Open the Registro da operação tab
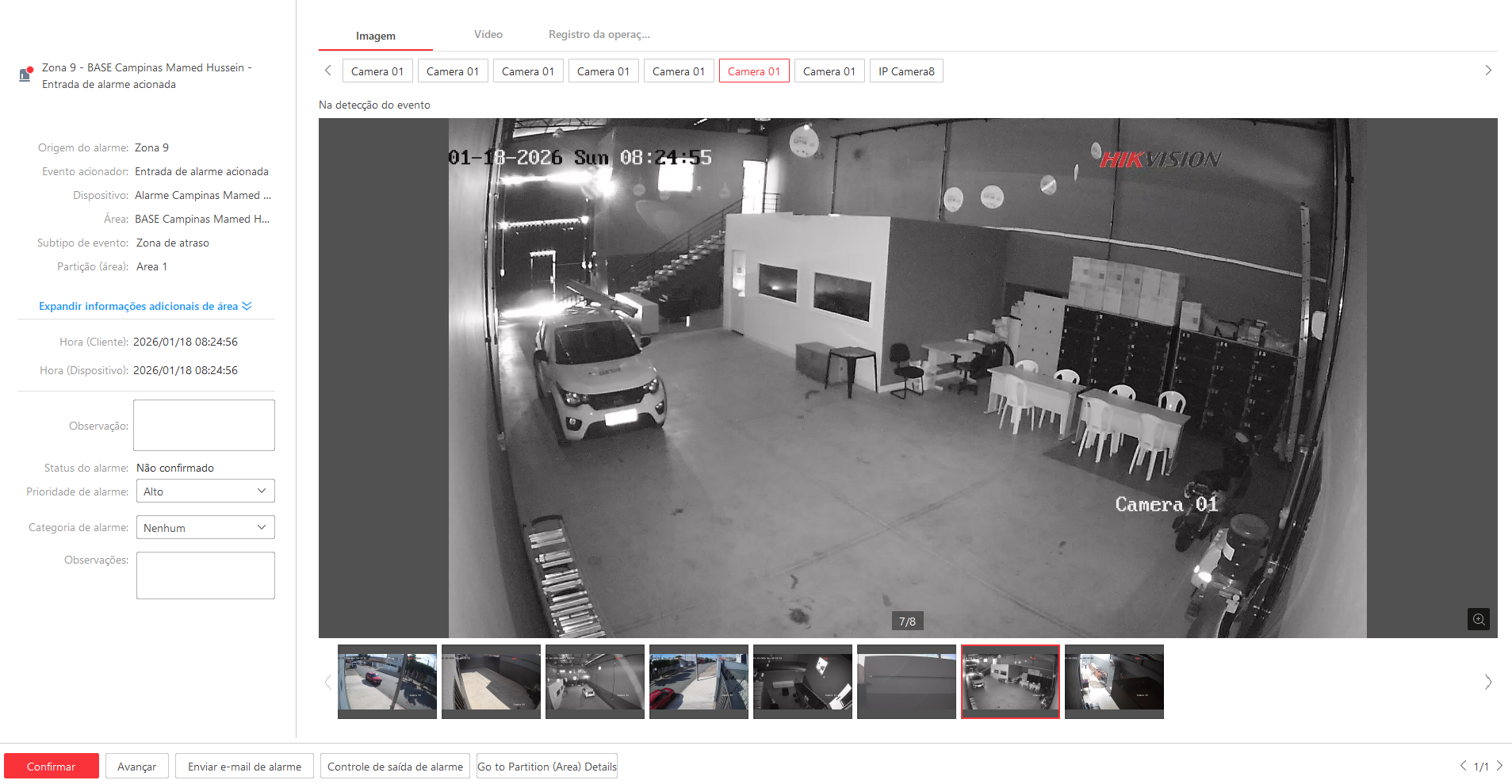1512x784 pixels. pos(599,35)
